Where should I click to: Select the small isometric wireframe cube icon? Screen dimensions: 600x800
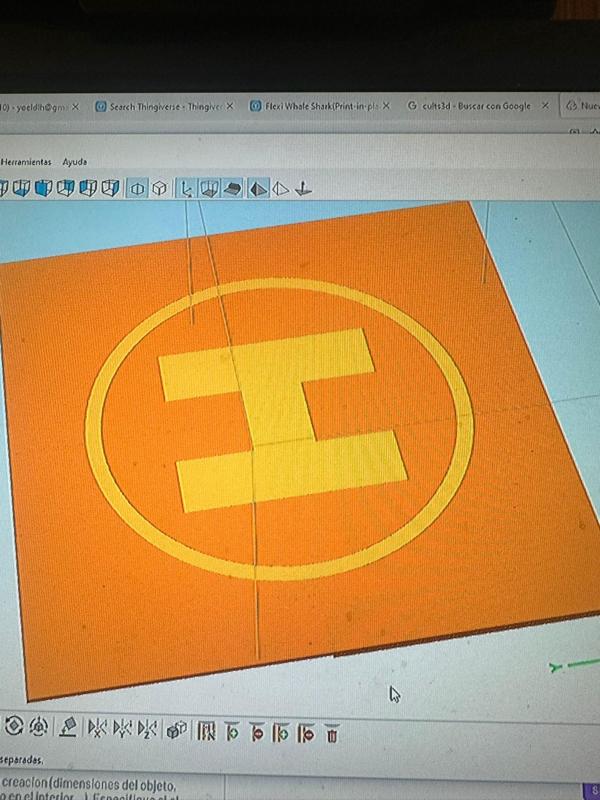tap(160, 188)
